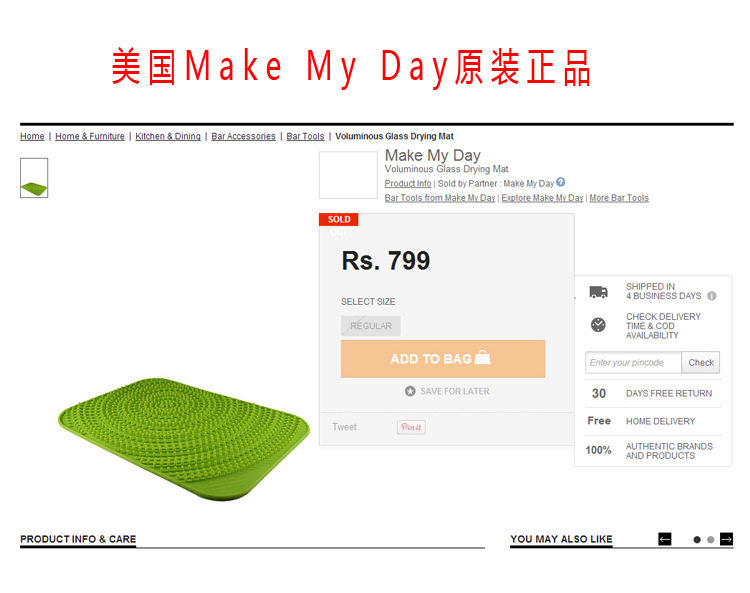Click the previous arrow in You May Also Like
Screen dimensions: 750x593
pos(665,539)
